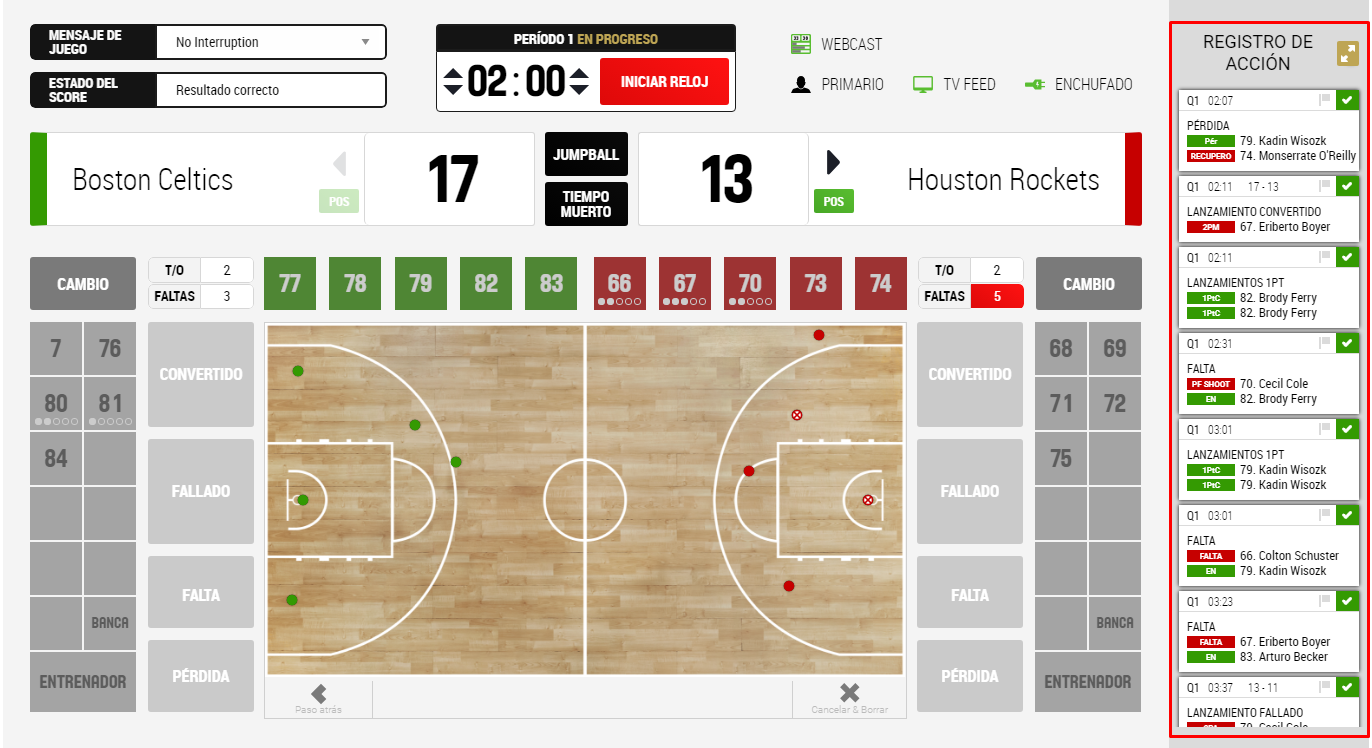Click the Estado del Score field
The height and width of the screenshot is (748, 1372).
pos(270,90)
